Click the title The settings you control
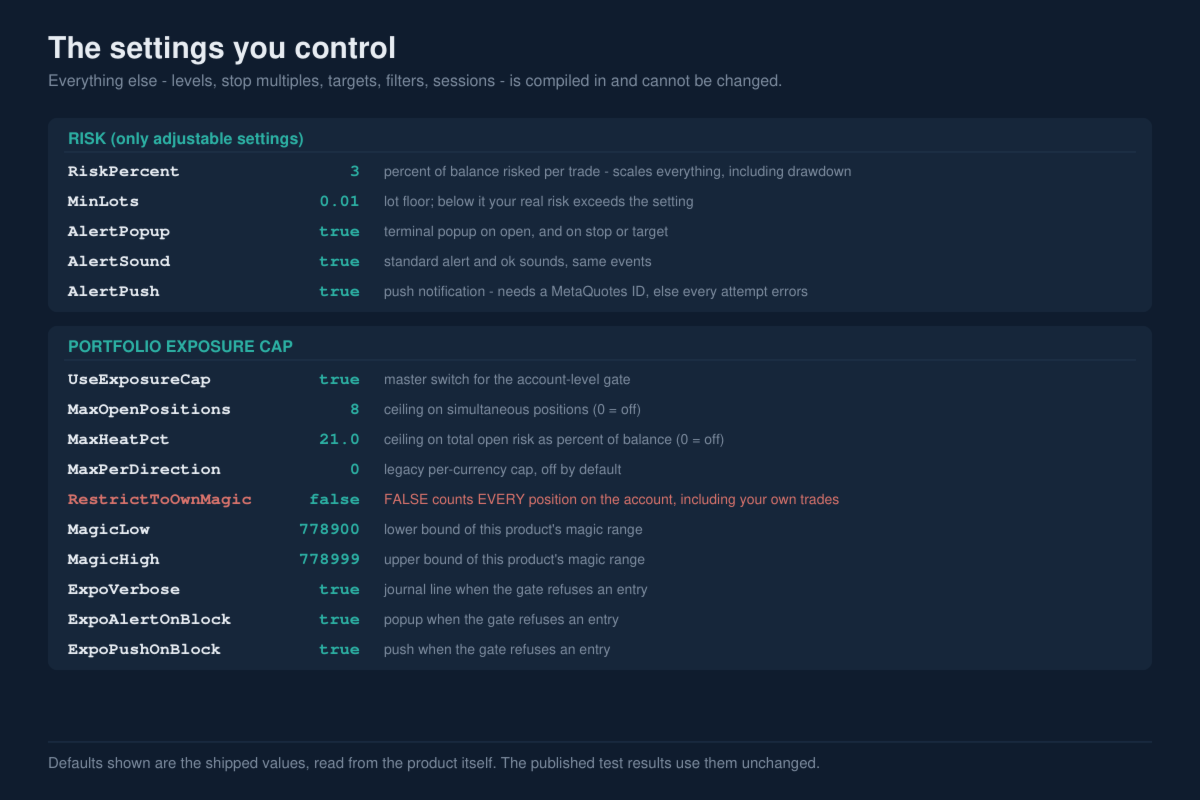The image size is (1200, 800). pyautogui.click(x=222, y=48)
